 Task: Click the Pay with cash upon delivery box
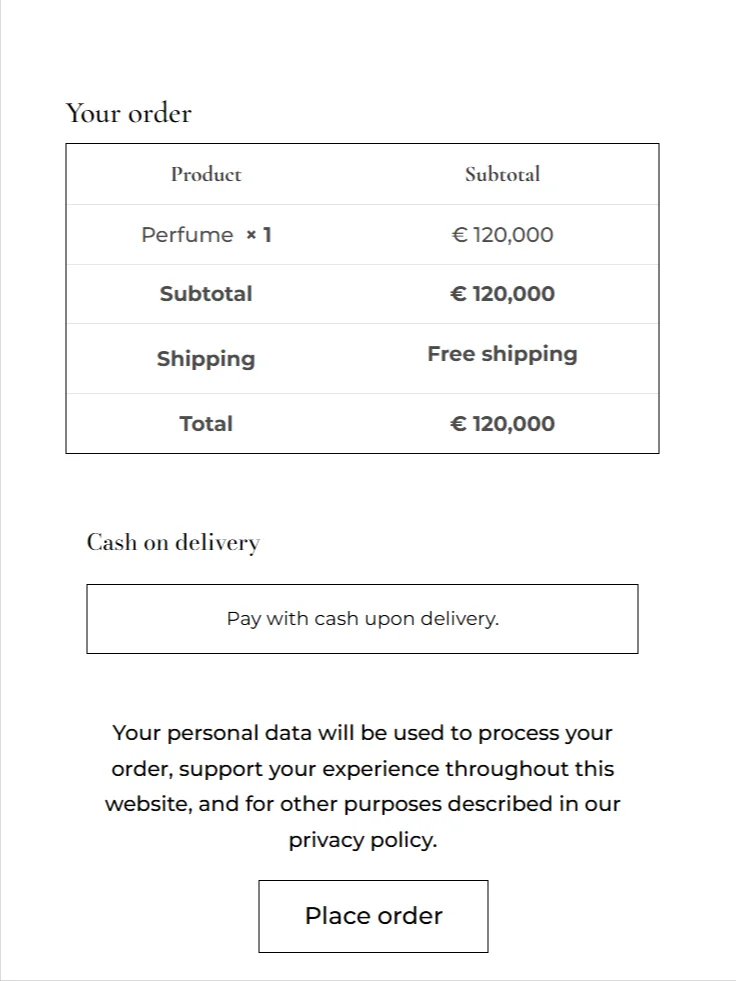point(362,619)
